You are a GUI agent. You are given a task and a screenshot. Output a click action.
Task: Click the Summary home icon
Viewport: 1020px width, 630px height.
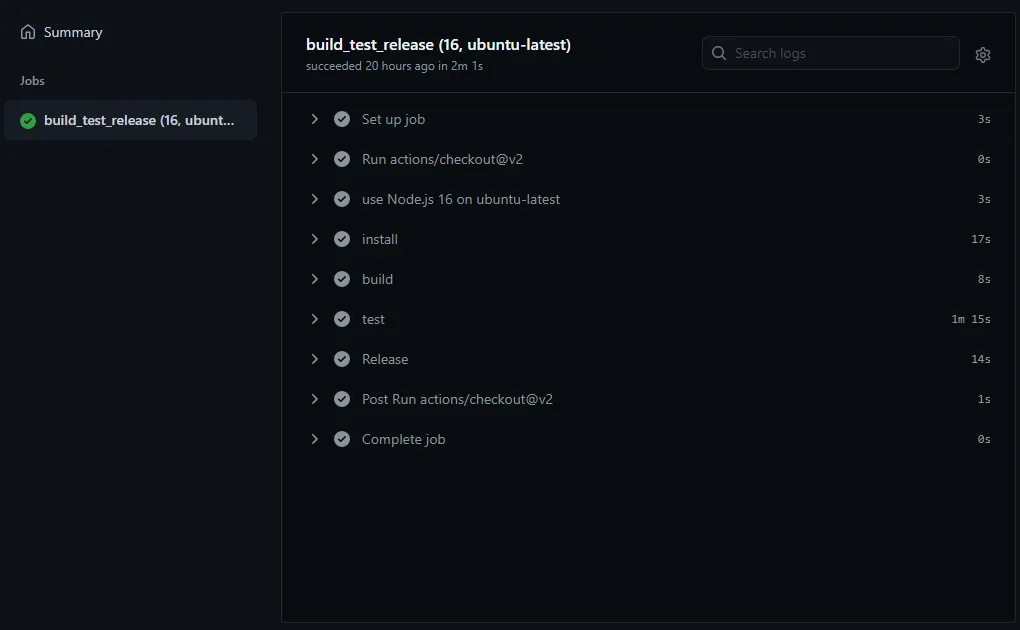click(28, 32)
